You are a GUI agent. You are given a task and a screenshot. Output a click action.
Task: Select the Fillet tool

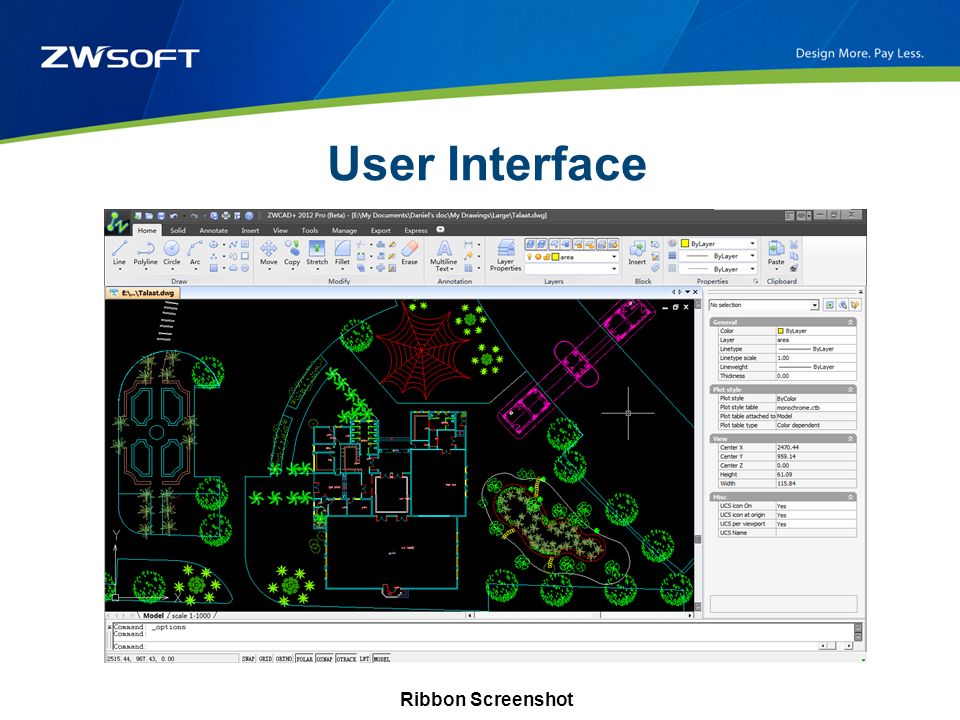click(342, 252)
